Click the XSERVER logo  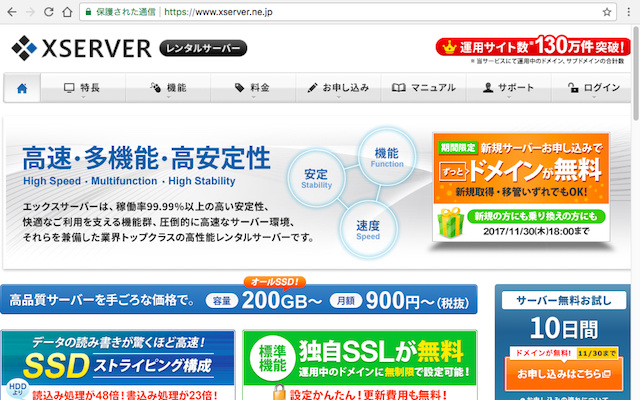coord(82,47)
